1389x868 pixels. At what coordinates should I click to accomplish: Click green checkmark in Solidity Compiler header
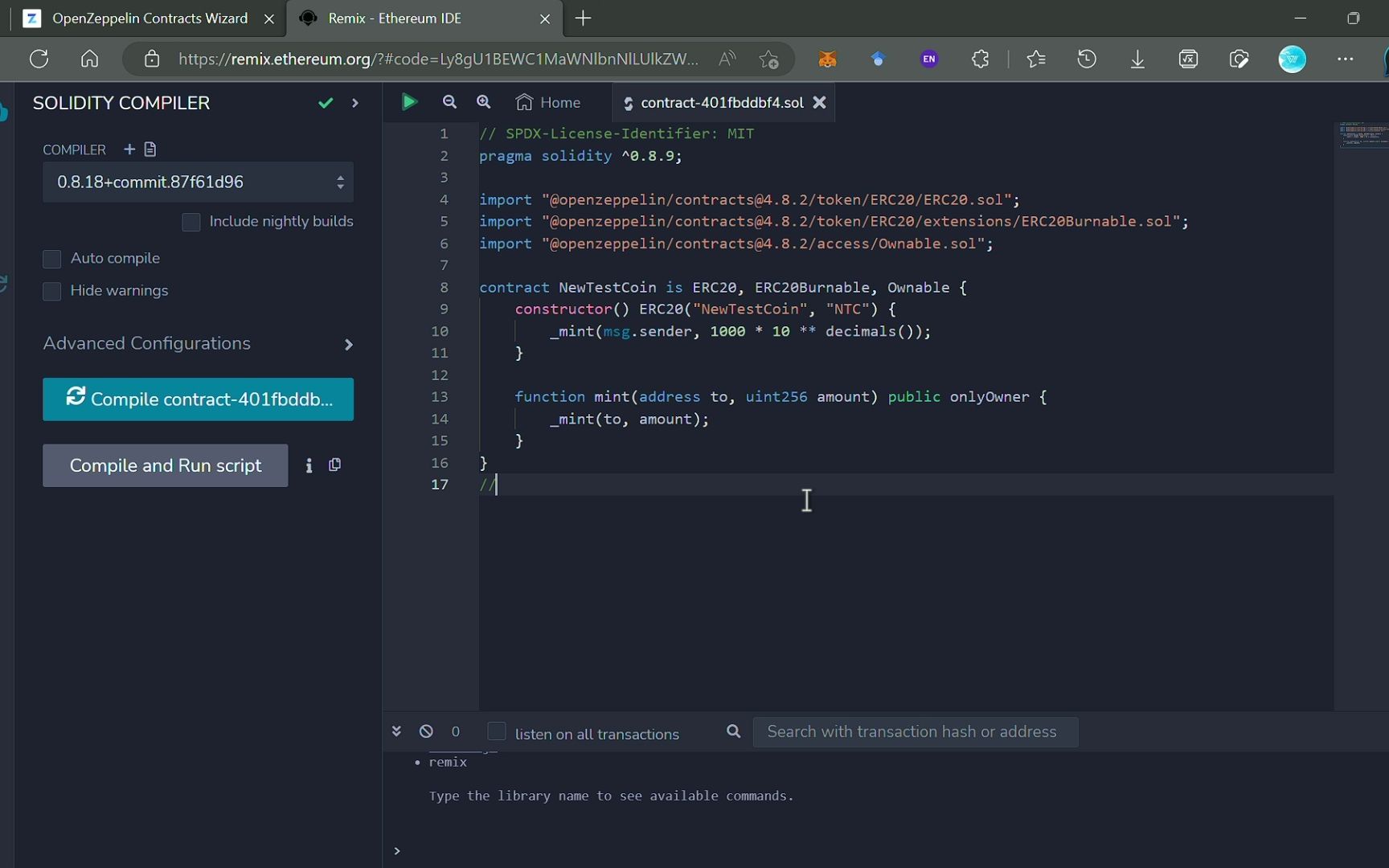(x=326, y=103)
